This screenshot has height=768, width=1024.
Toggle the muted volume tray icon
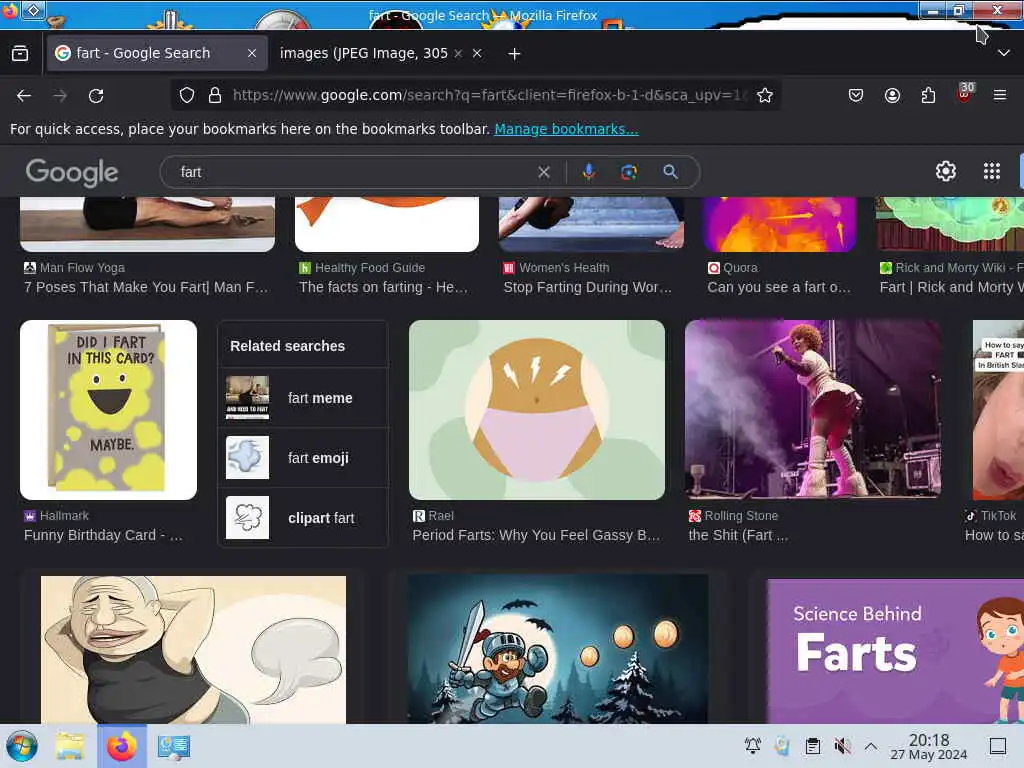pyautogui.click(x=842, y=746)
